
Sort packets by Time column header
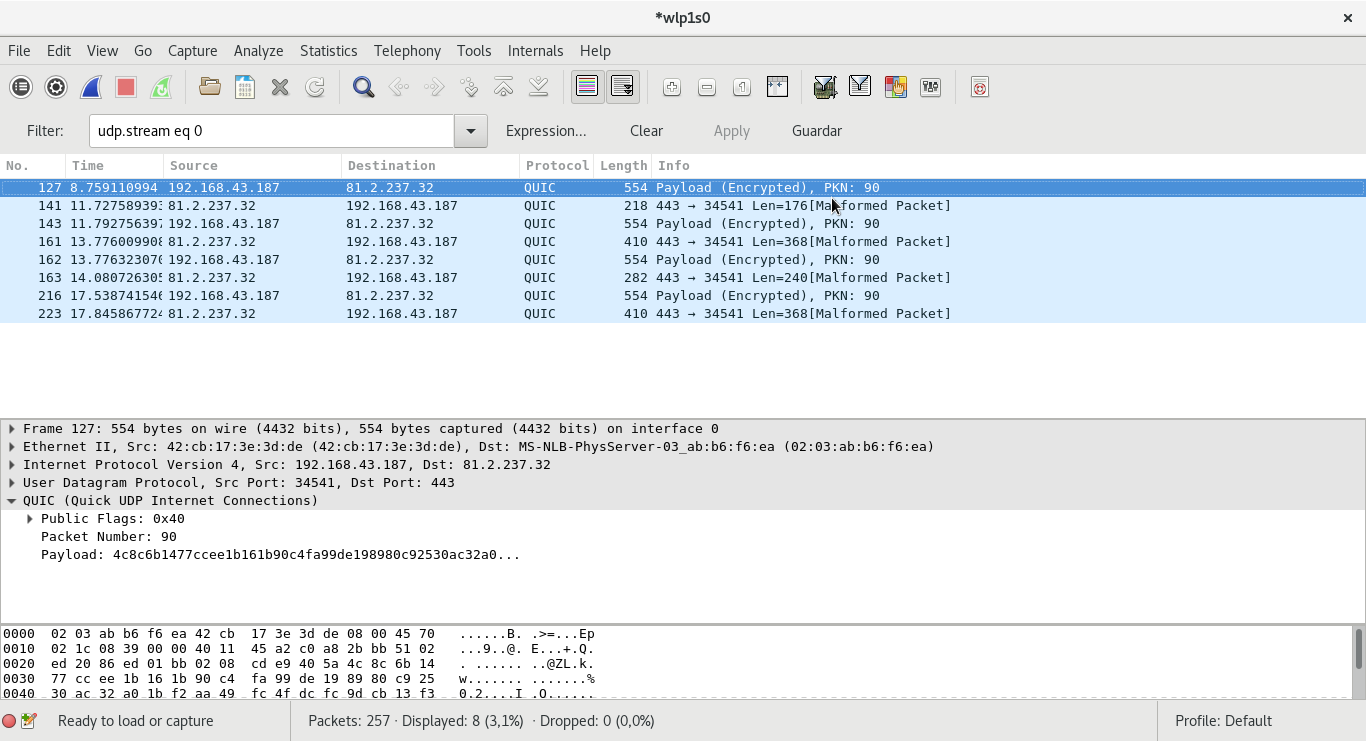(114, 166)
